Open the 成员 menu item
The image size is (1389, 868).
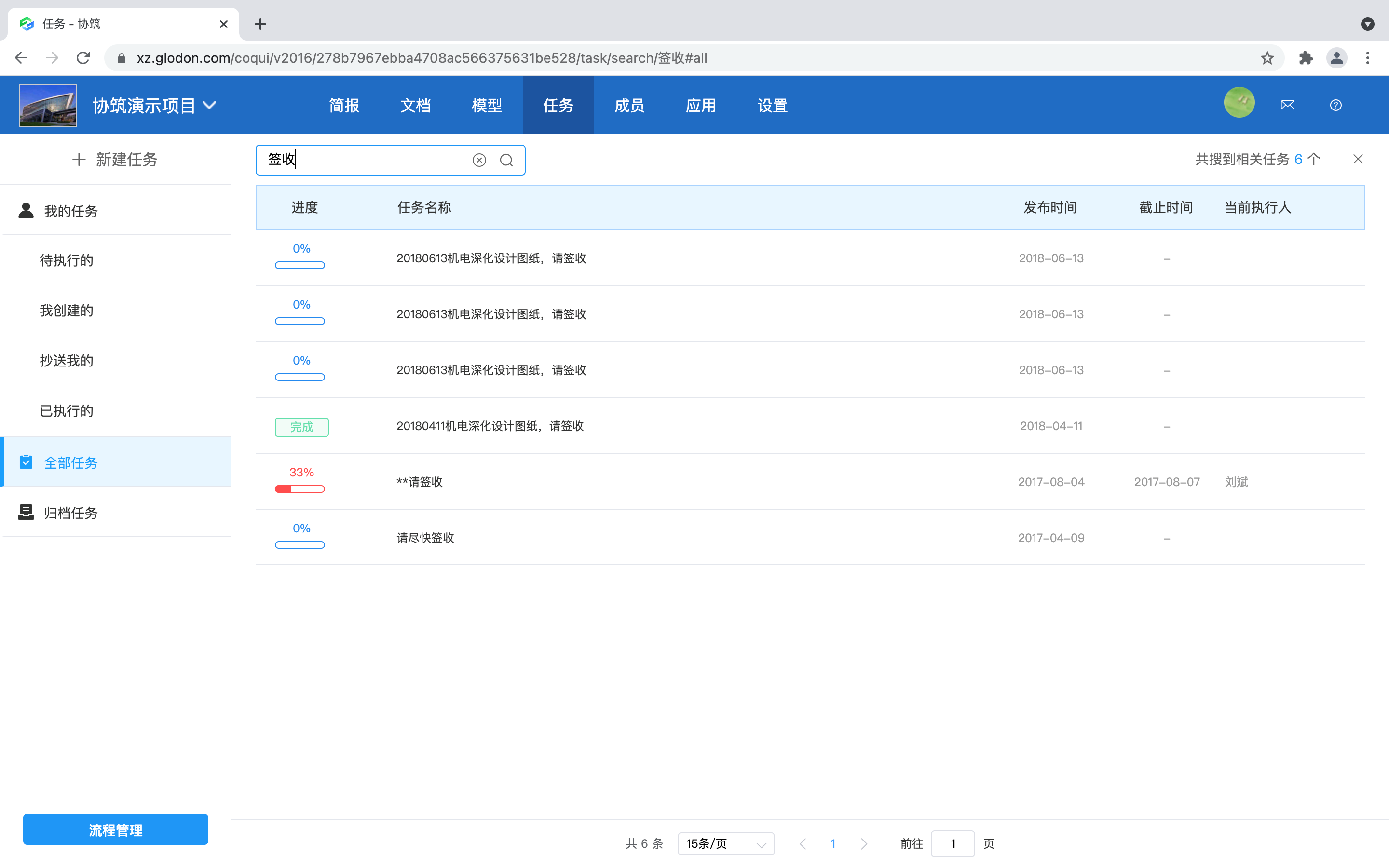[629, 105]
